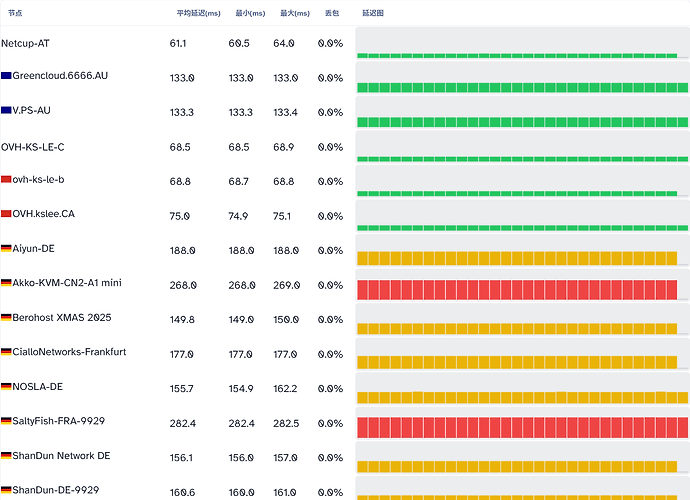
Task: Click the 282.5 max value for SaltyFish-FRA-9929
Action: tap(286, 423)
